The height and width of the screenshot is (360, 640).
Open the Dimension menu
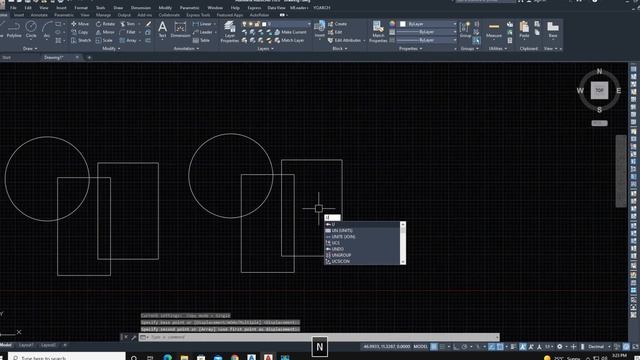tap(141, 7)
